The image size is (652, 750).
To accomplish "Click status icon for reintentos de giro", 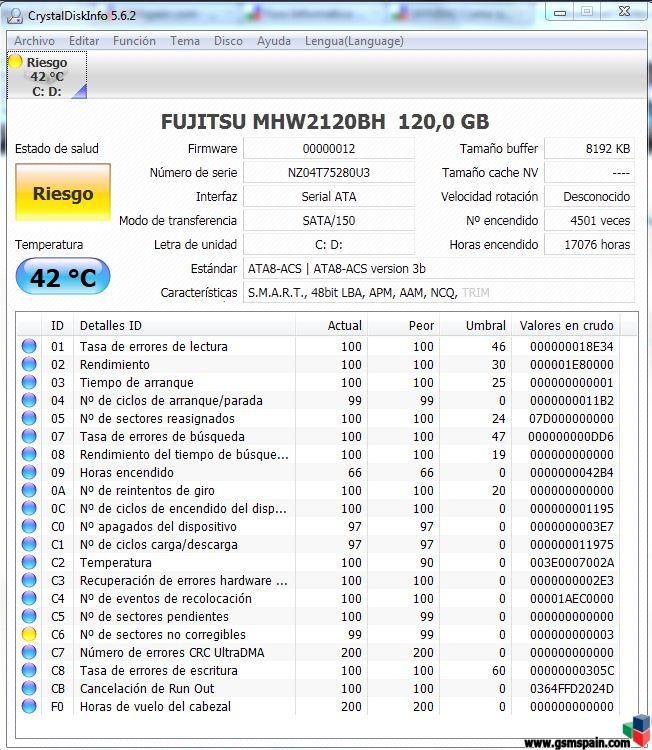I will click(29, 490).
